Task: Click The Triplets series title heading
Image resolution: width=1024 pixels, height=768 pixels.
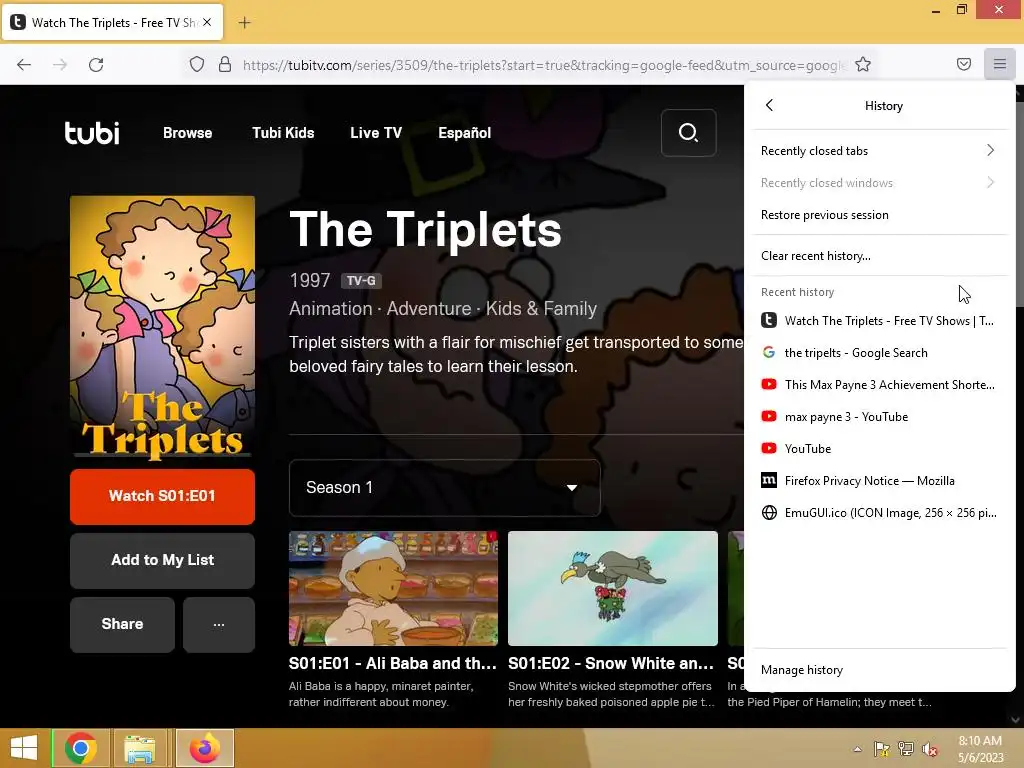Action: tap(425, 229)
